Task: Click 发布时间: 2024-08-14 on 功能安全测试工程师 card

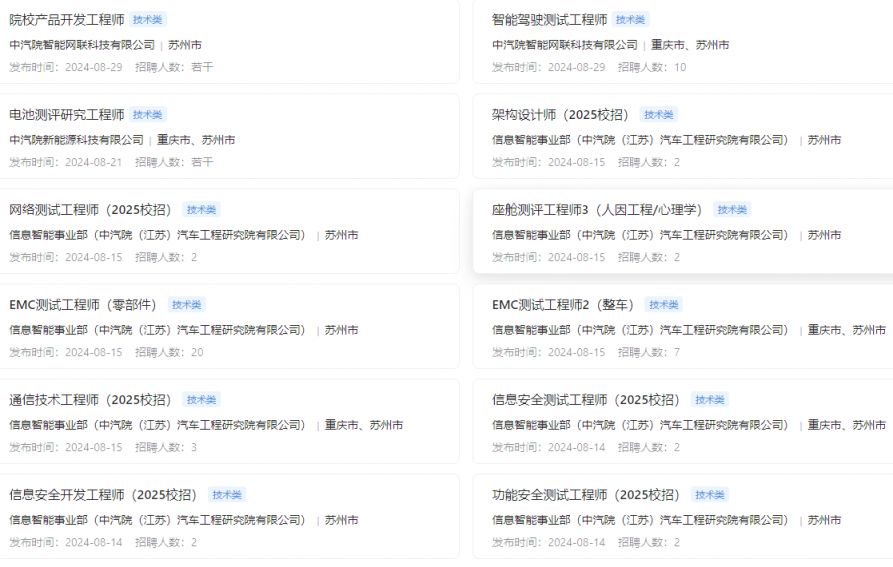Action: tap(548, 543)
